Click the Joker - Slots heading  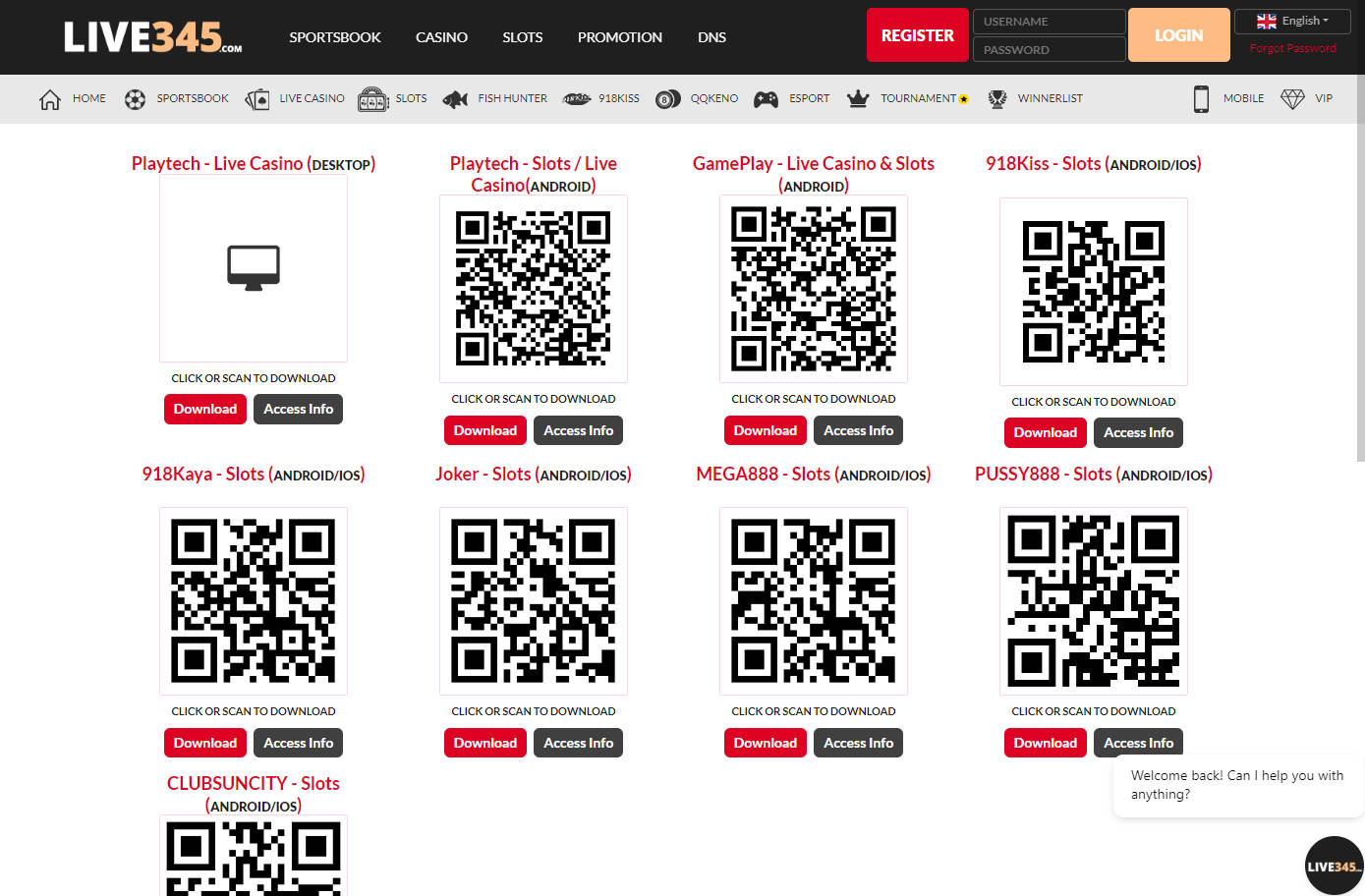pyautogui.click(x=534, y=475)
